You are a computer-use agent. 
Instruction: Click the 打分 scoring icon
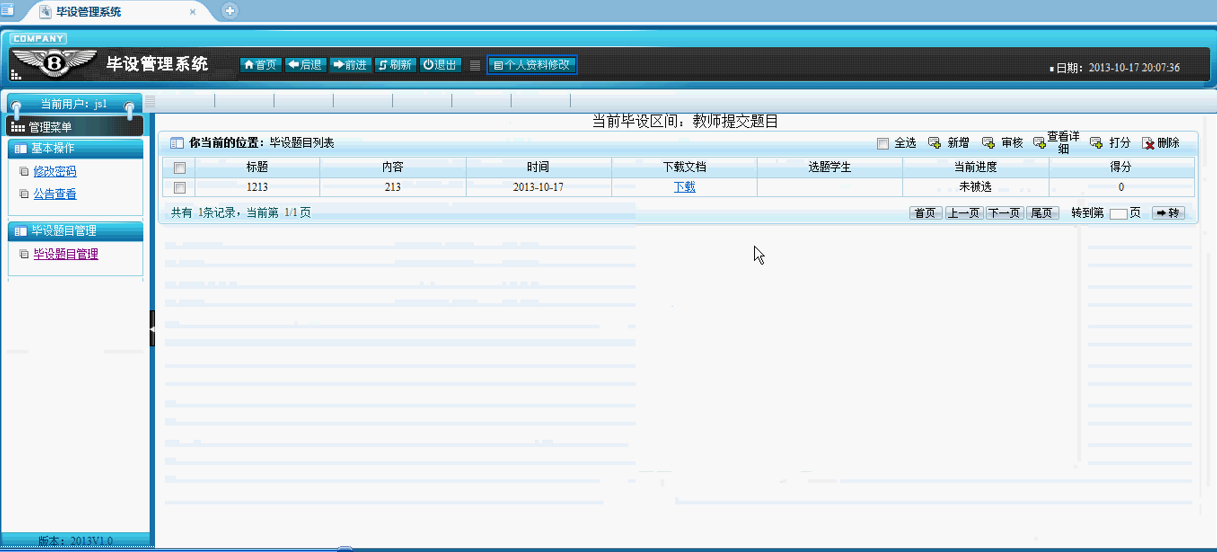pos(1096,143)
